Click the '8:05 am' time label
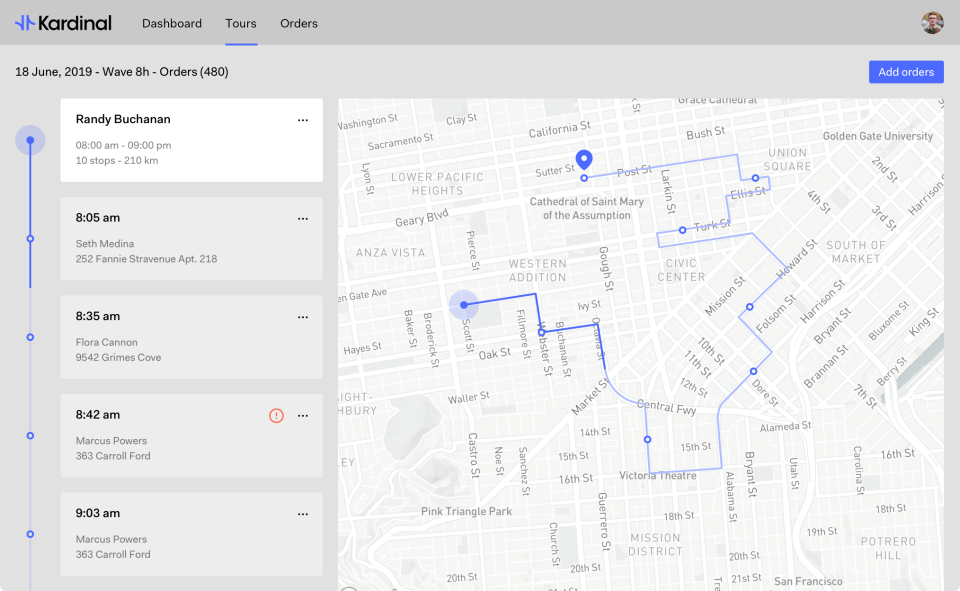 [98, 218]
